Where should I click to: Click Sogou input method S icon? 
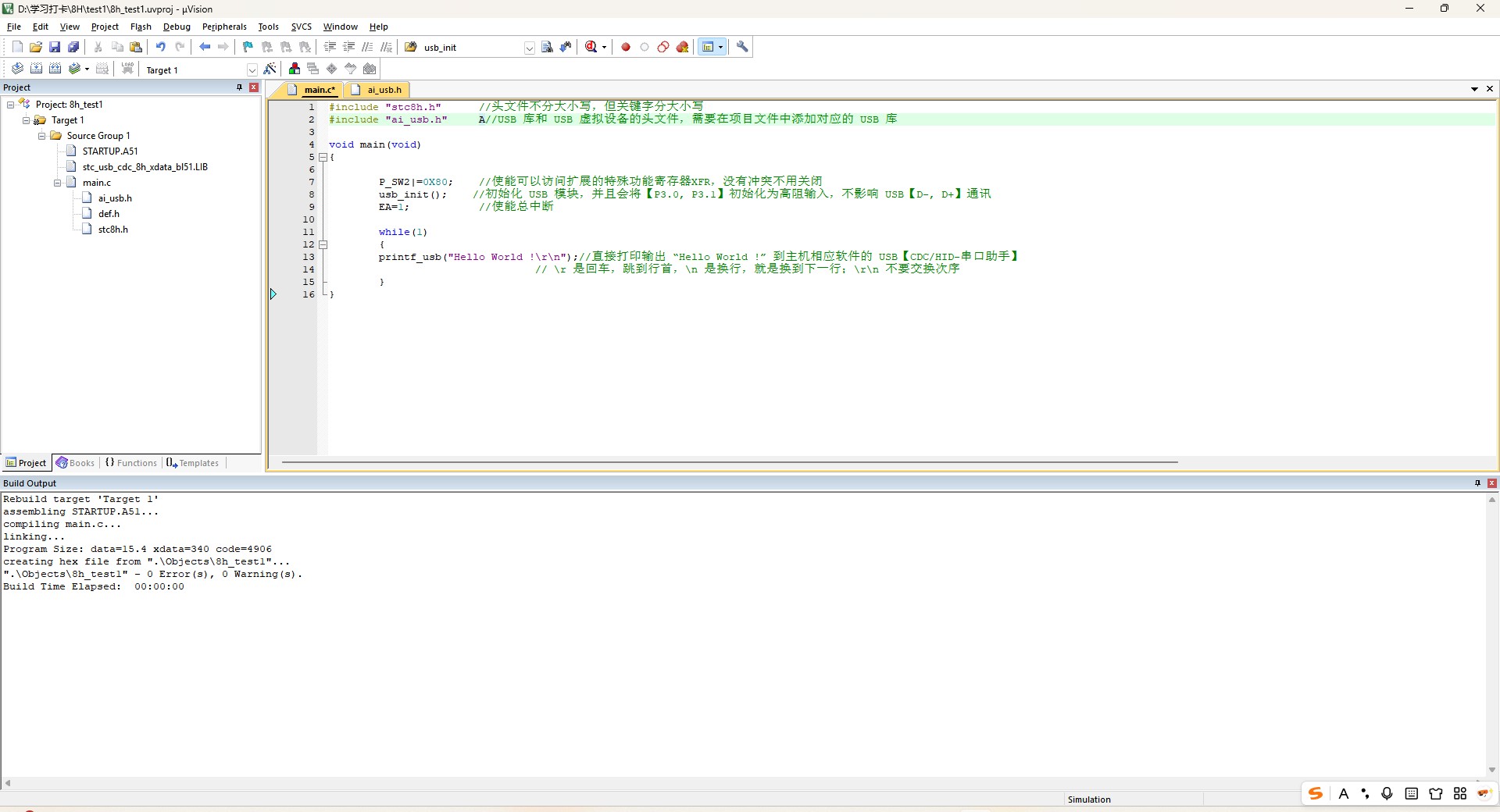coord(1316,793)
